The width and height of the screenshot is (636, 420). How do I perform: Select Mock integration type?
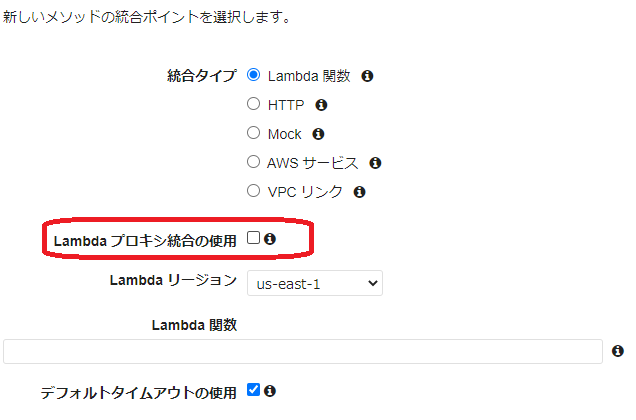254,133
